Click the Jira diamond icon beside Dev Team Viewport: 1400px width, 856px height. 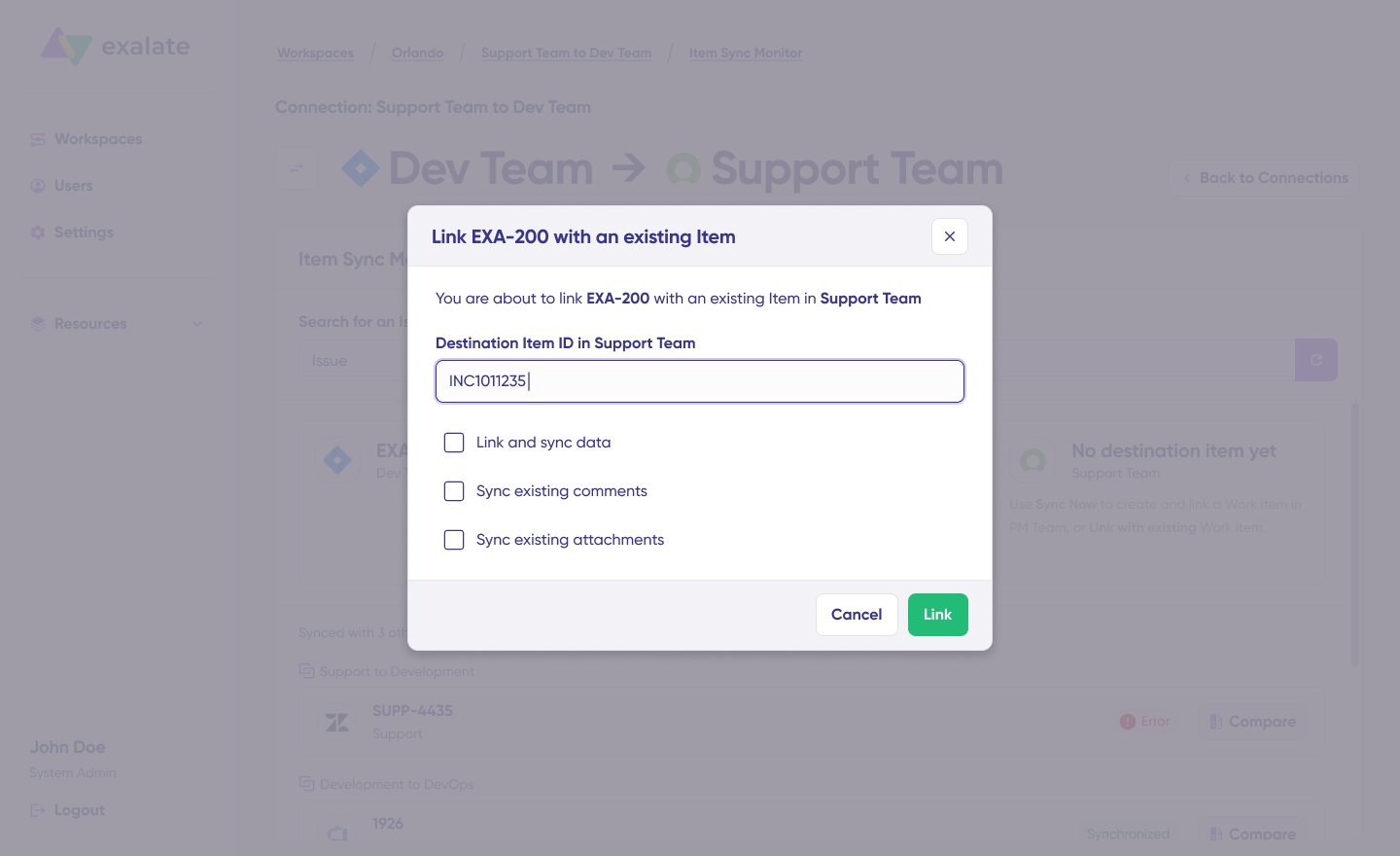(361, 167)
